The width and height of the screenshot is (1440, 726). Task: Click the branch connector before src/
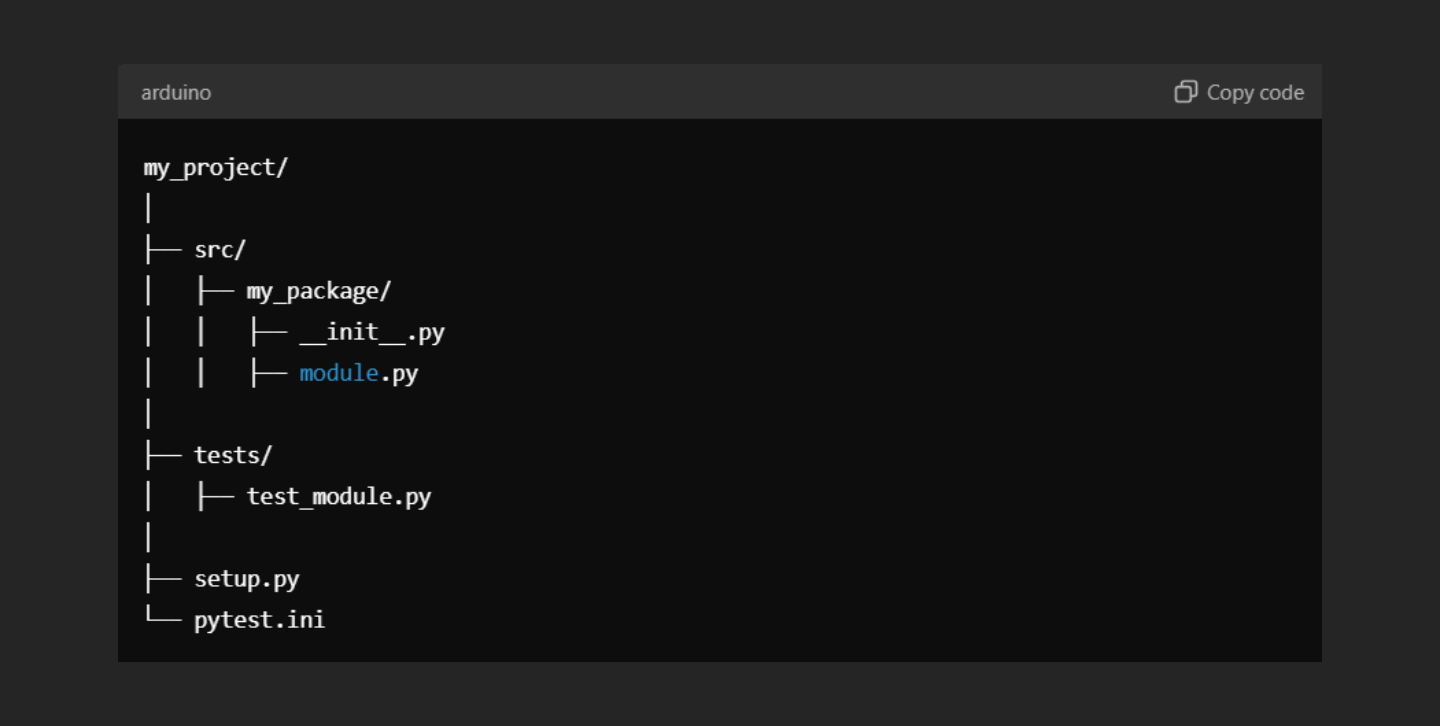tap(163, 250)
